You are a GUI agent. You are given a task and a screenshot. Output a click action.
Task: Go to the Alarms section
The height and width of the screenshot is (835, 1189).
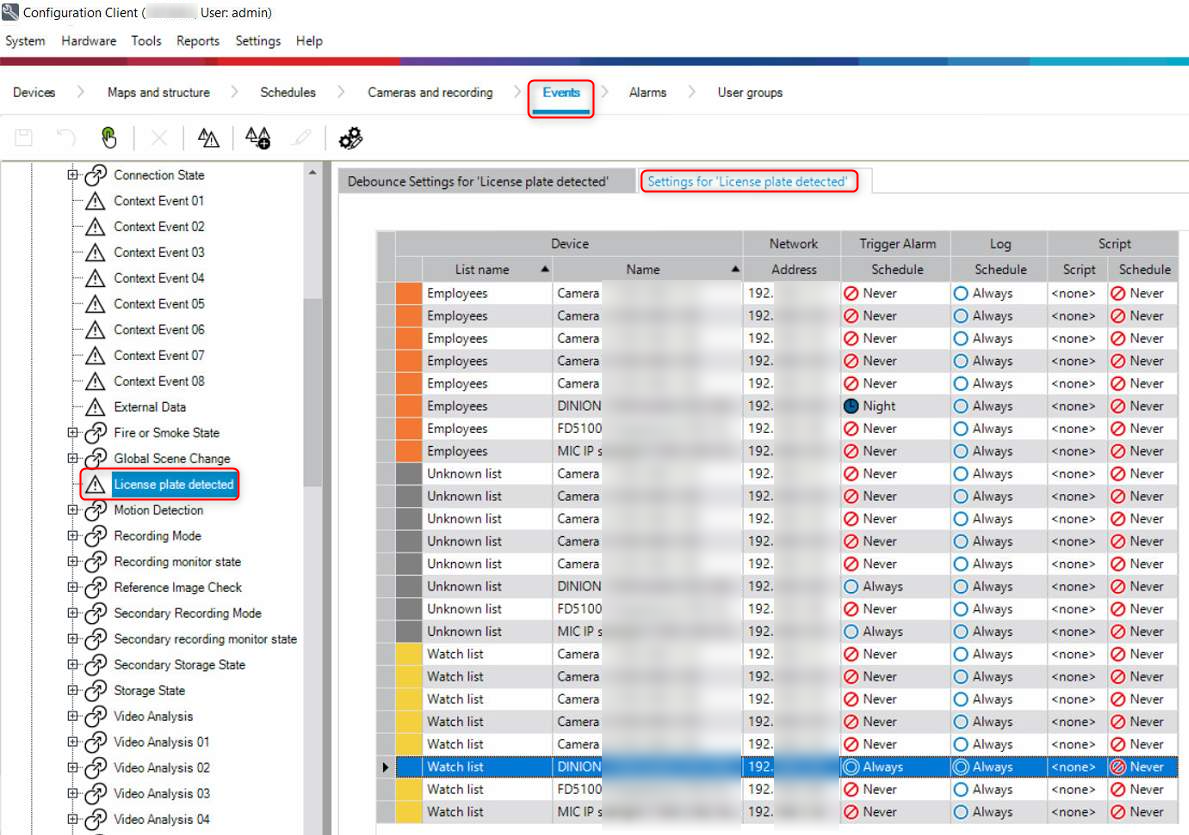(647, 92)
